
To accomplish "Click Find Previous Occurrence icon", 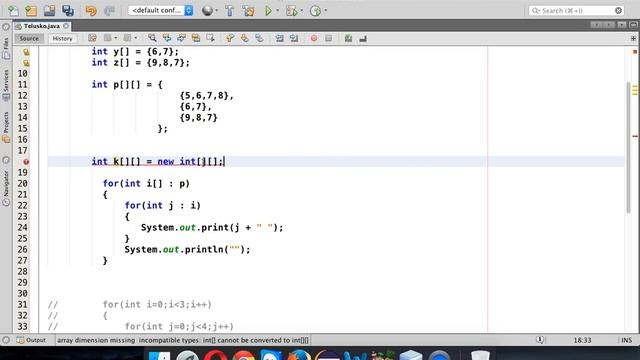I will (x=167, y=38).
